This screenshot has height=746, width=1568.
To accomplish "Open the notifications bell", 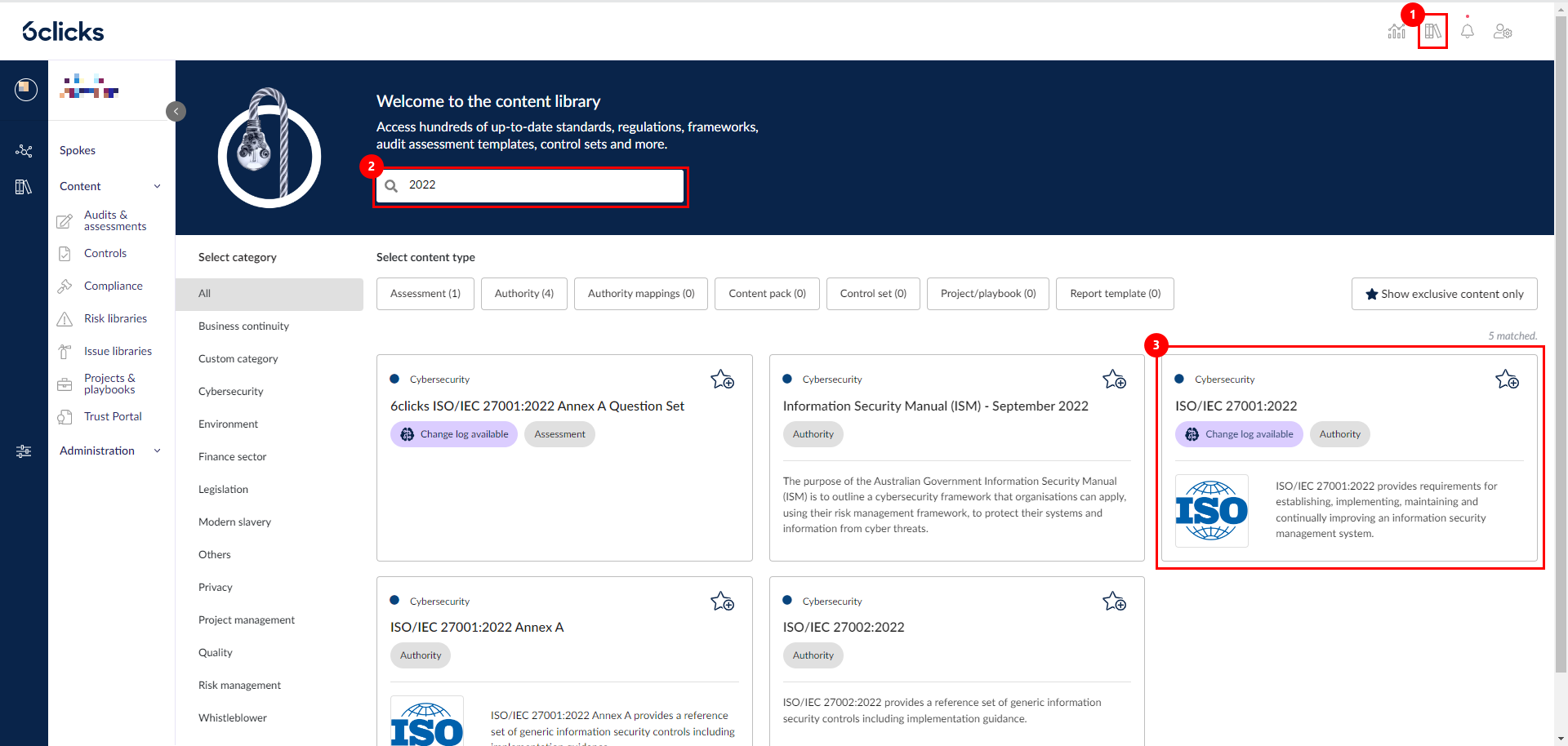I will 1468,31.
